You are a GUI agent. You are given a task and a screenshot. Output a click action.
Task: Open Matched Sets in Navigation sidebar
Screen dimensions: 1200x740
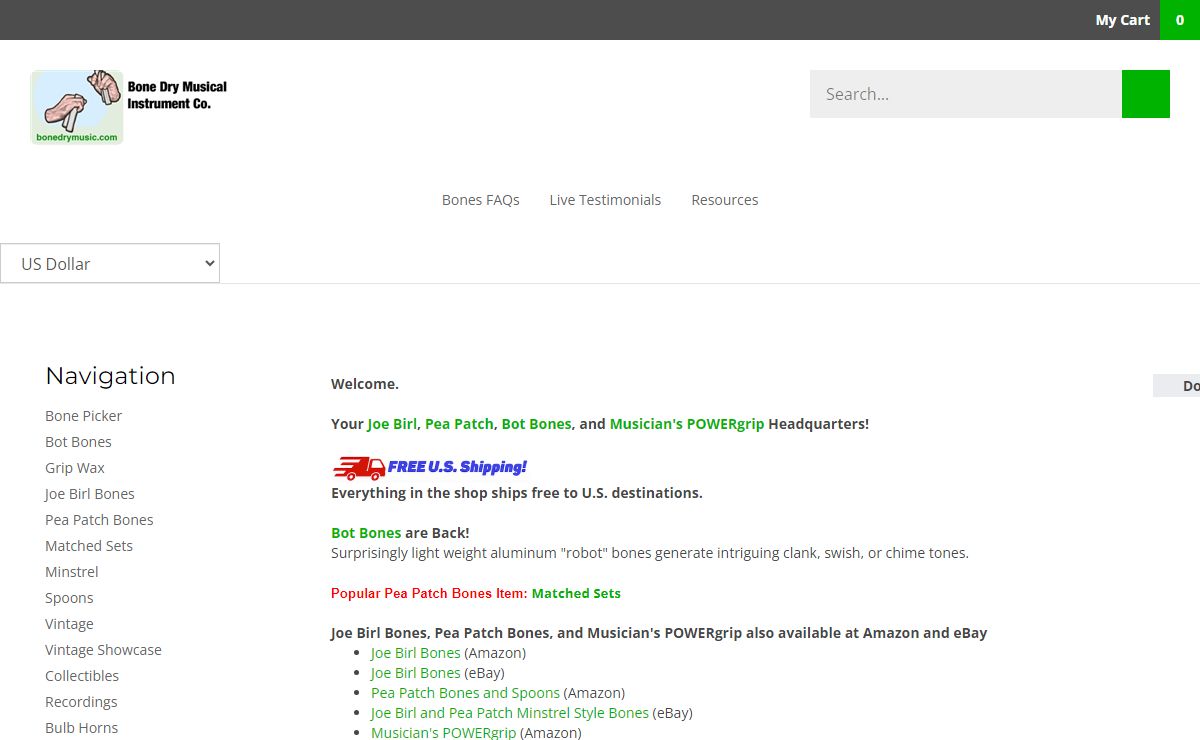[x=89, y=546]
